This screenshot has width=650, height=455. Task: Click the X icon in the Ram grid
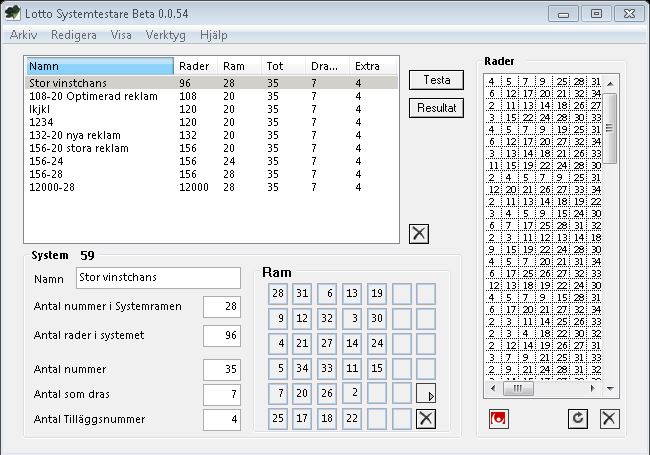[x=426, y=418]
